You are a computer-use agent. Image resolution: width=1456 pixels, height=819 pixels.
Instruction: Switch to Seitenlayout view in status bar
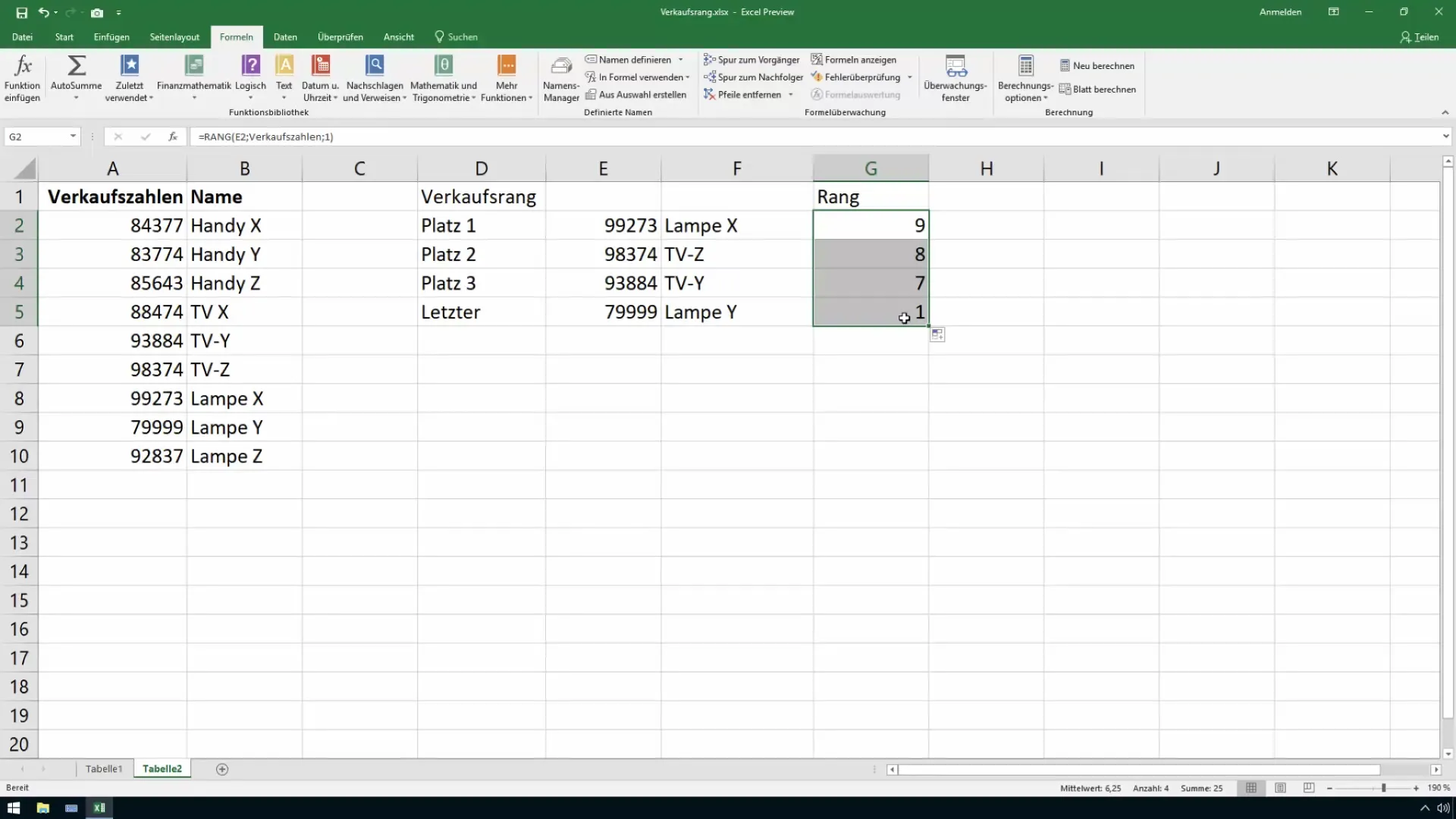[1280, 788]
